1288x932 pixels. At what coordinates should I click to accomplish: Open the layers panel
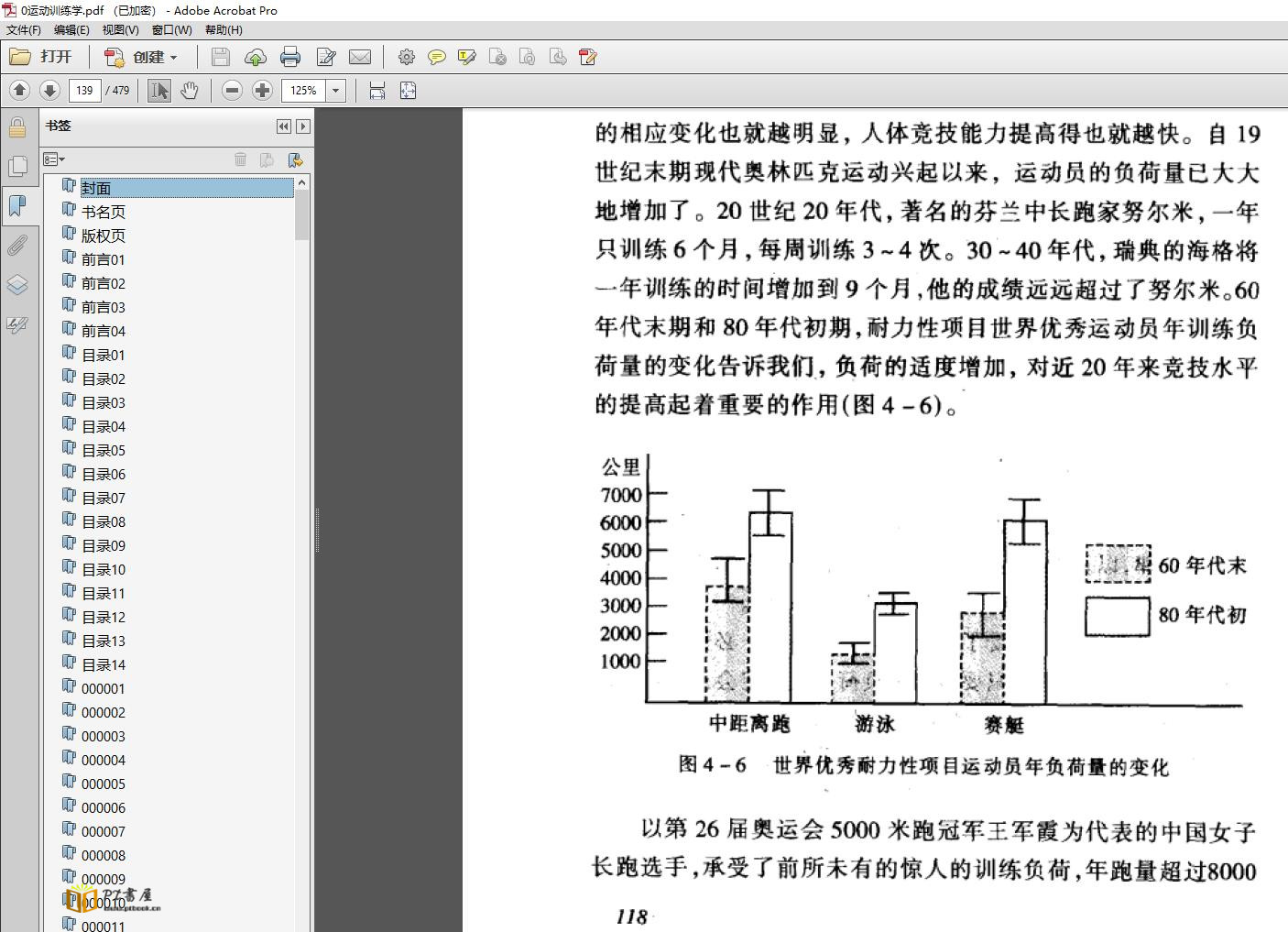click(x=16, y=285)
